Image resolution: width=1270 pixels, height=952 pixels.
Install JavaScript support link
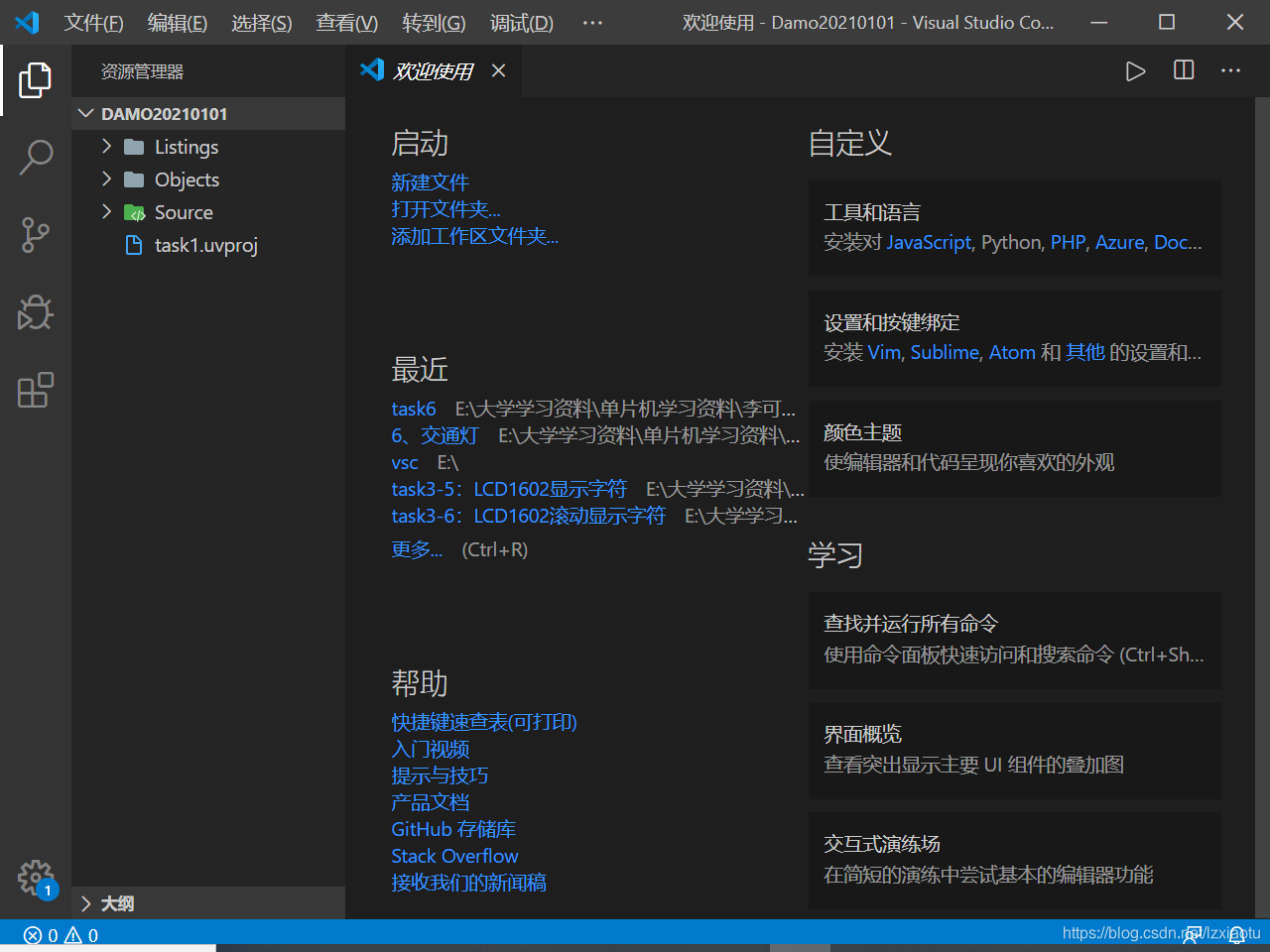pyautogui.click(x=929, y=243)
